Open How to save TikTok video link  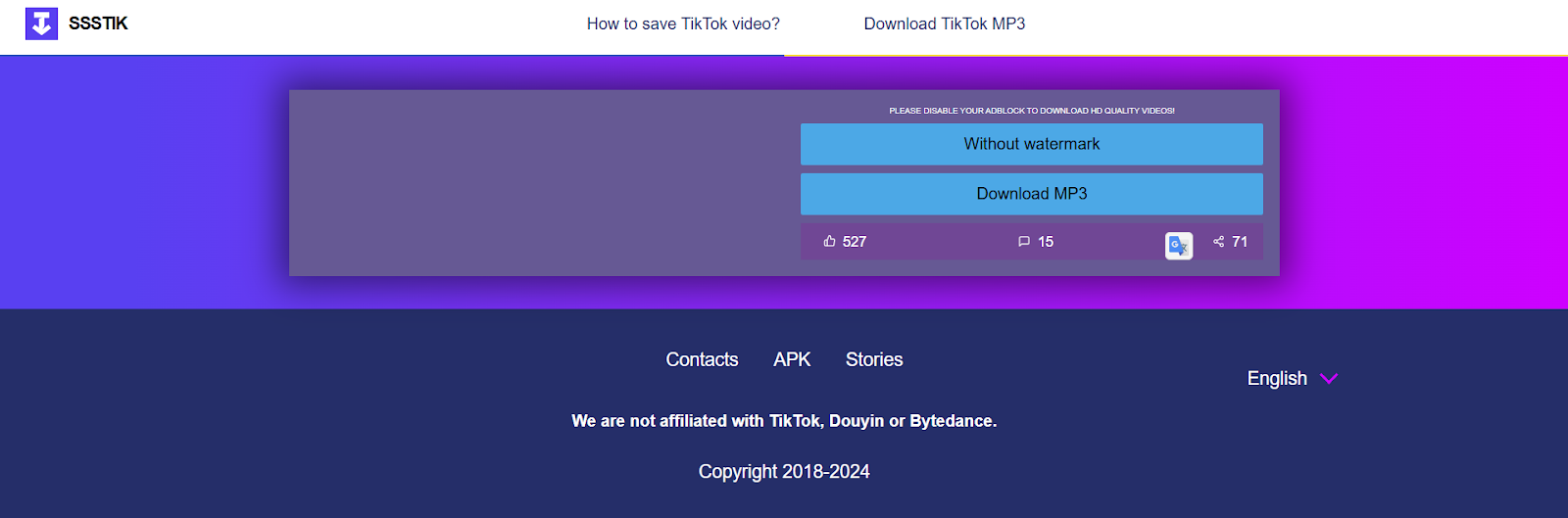683,24
